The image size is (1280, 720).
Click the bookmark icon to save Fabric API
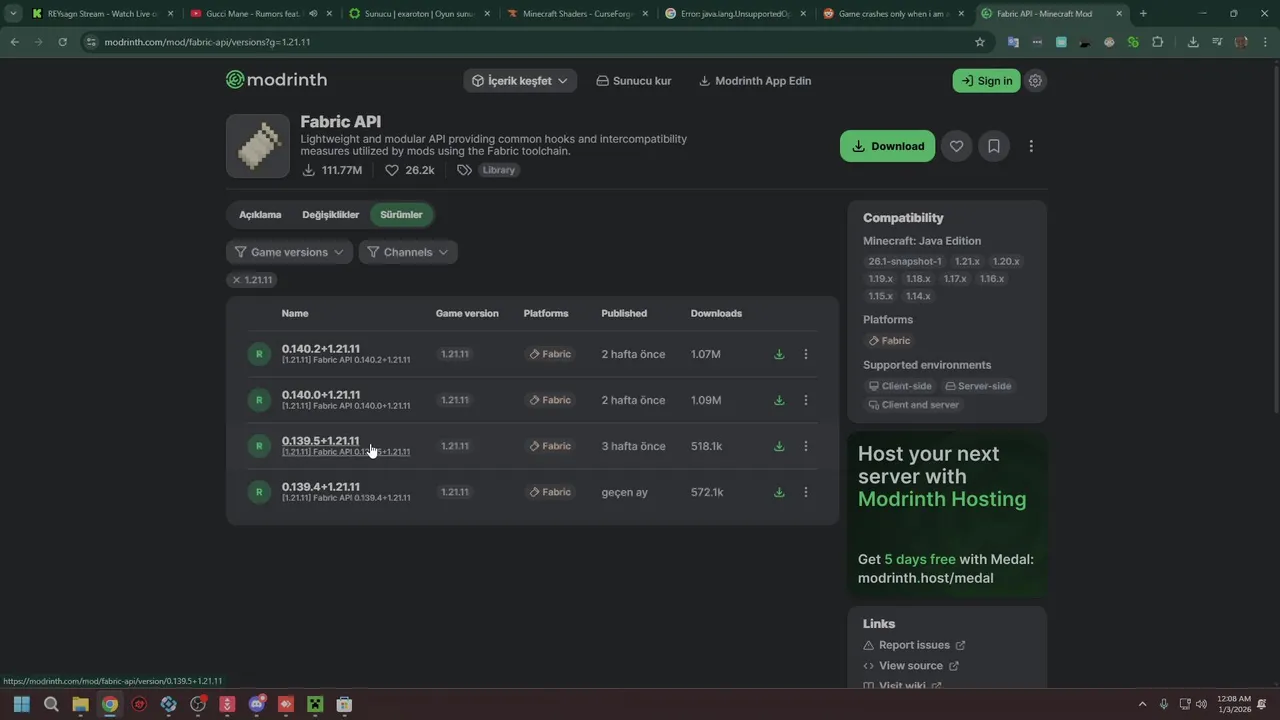[994, 146]
